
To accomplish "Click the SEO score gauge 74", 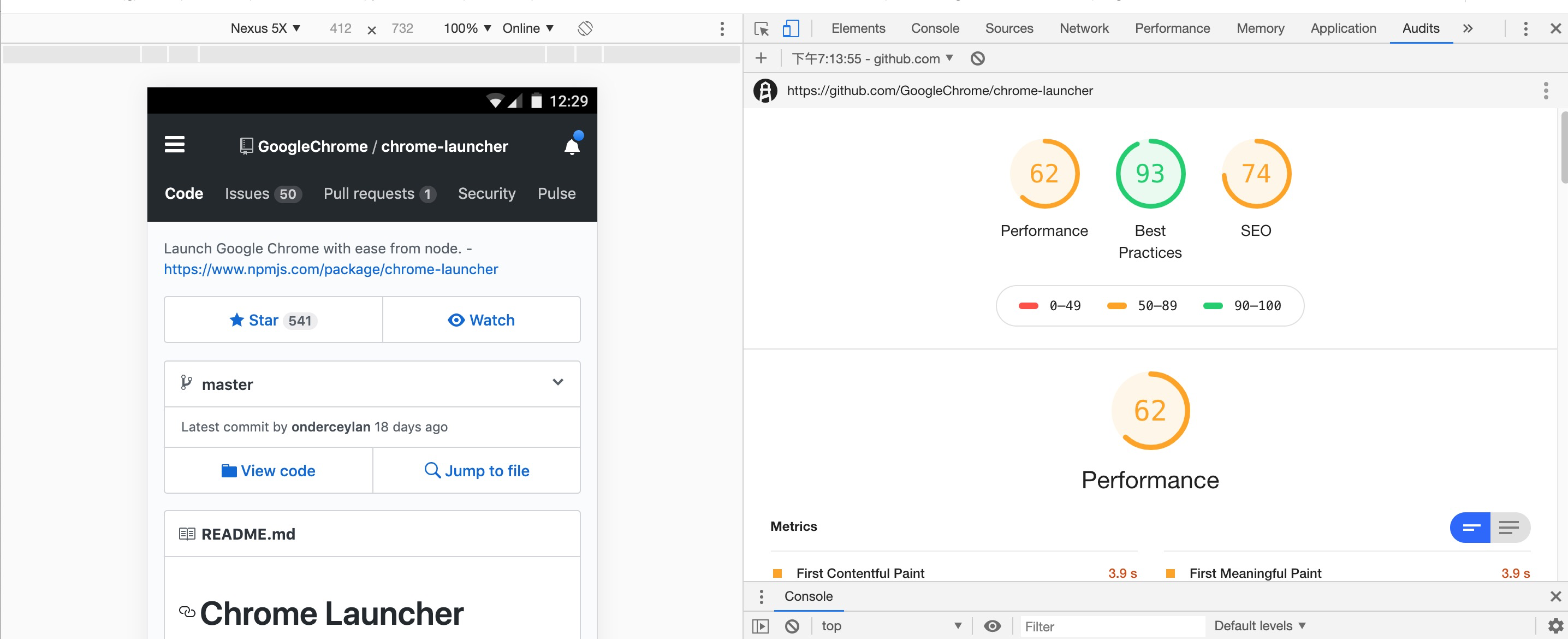I will tap(1256, 174).
